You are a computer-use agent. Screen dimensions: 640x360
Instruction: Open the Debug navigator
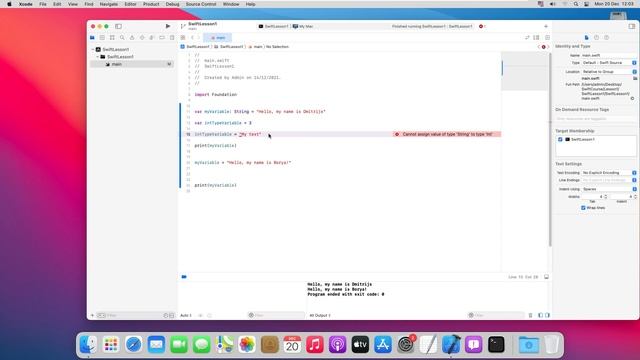(x=152, y=38)
